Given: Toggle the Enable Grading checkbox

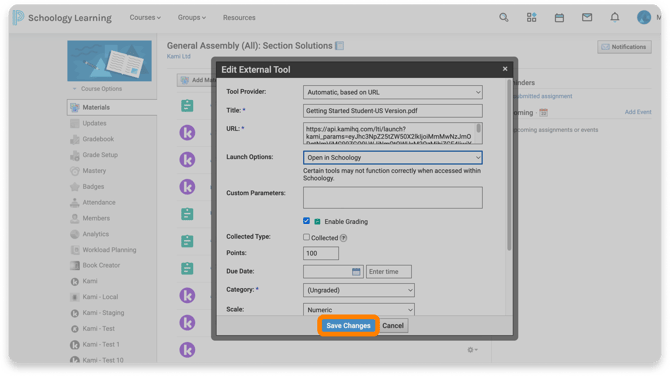Looking at the screenshot, I should point(306,221).
